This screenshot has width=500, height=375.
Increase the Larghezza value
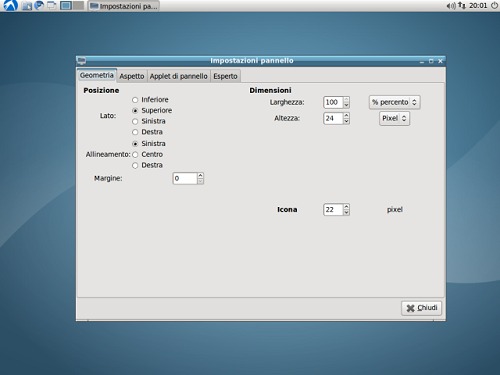click(x=346, y=99)
